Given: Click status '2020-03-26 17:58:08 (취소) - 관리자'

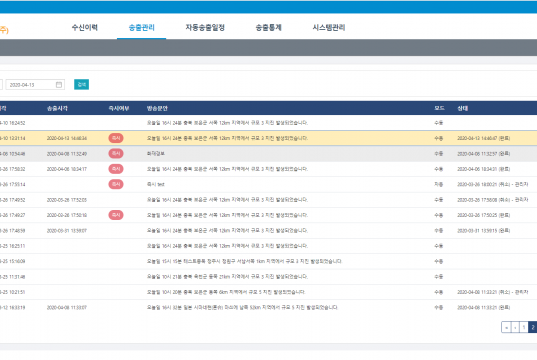Looking at the screenshot, I should 493,200.
